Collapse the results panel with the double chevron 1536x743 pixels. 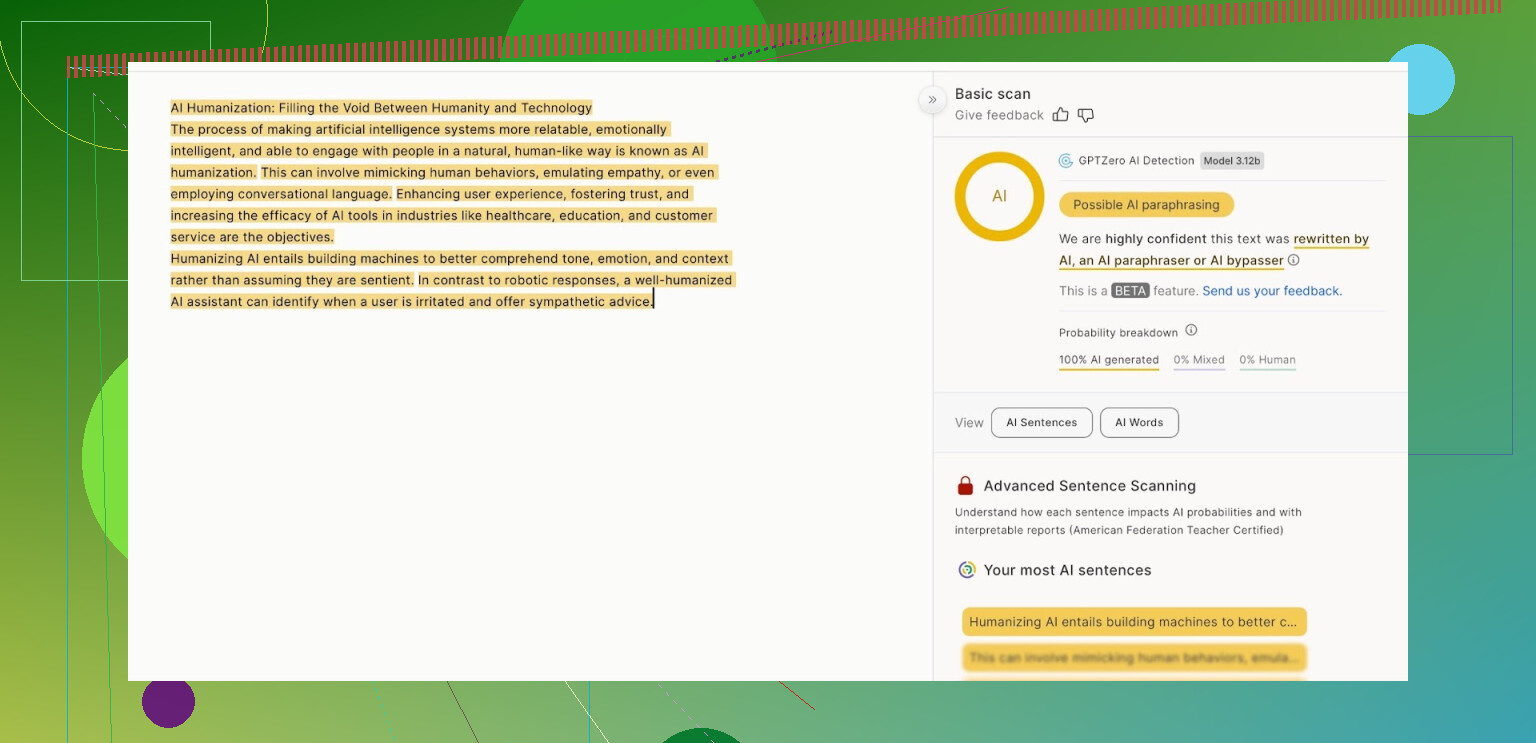pyautogui.click(x=932, y=99)
